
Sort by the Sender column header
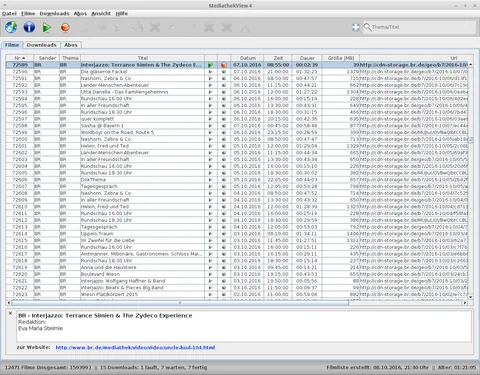(x=47, y=58)
